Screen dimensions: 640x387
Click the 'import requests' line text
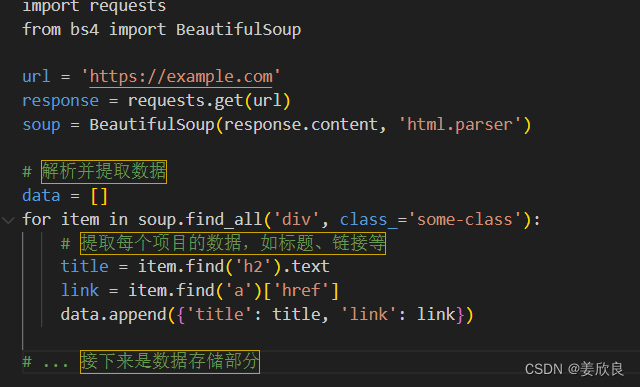(x=94, y=6)
